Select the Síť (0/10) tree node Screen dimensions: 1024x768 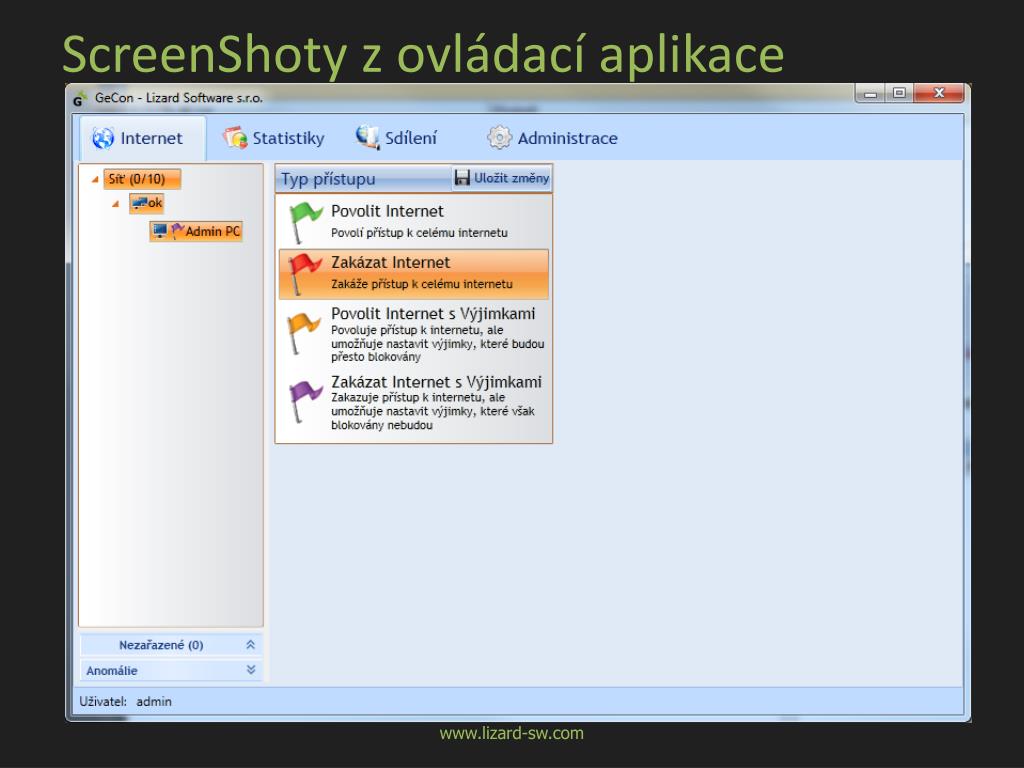coord(142,179)
